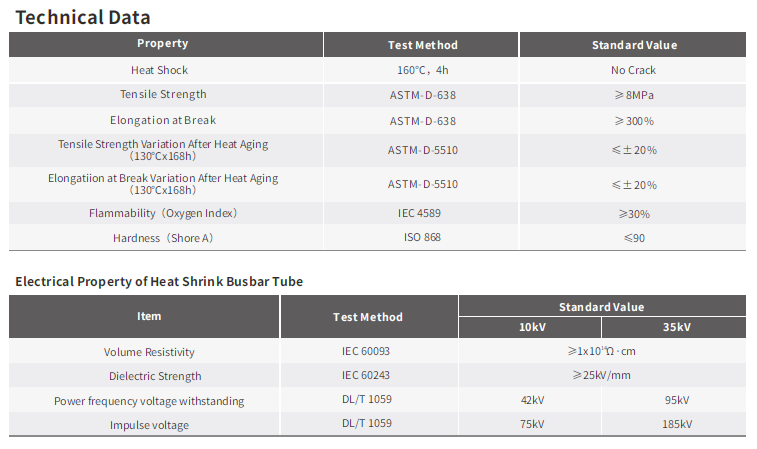Select the Elongation at Break label
The image size is (757, 449).
point(163,120)
